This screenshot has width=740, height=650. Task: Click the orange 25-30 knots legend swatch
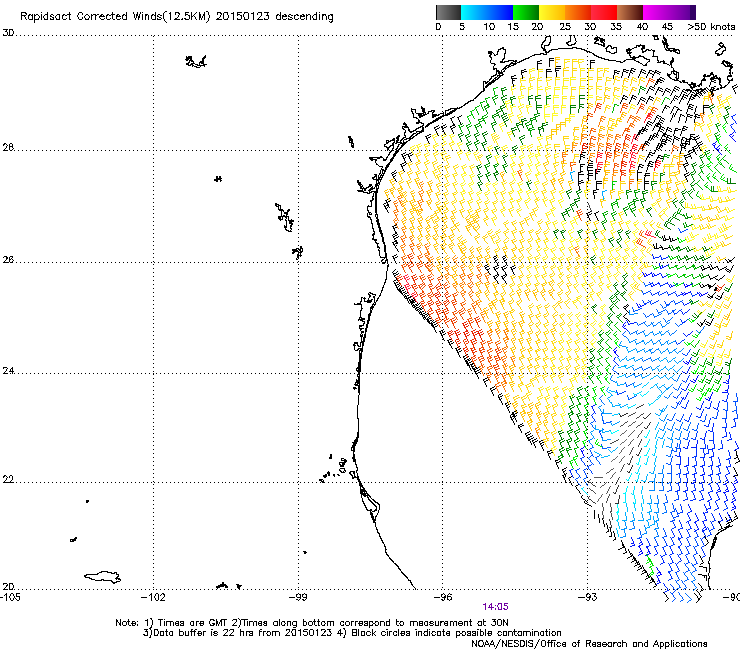click(x=578, y=12)
